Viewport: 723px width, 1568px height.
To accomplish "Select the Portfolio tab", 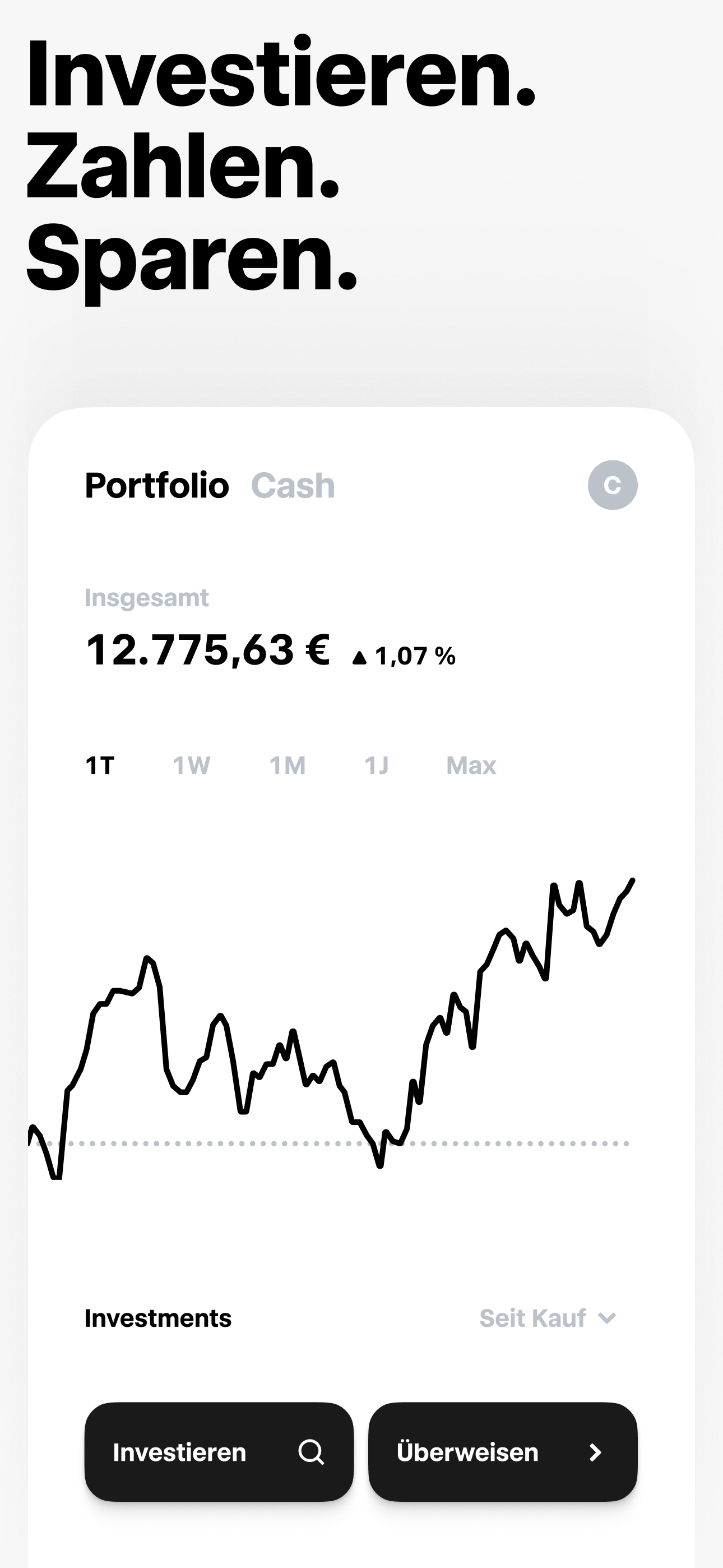I will click(x=157, y=485).
